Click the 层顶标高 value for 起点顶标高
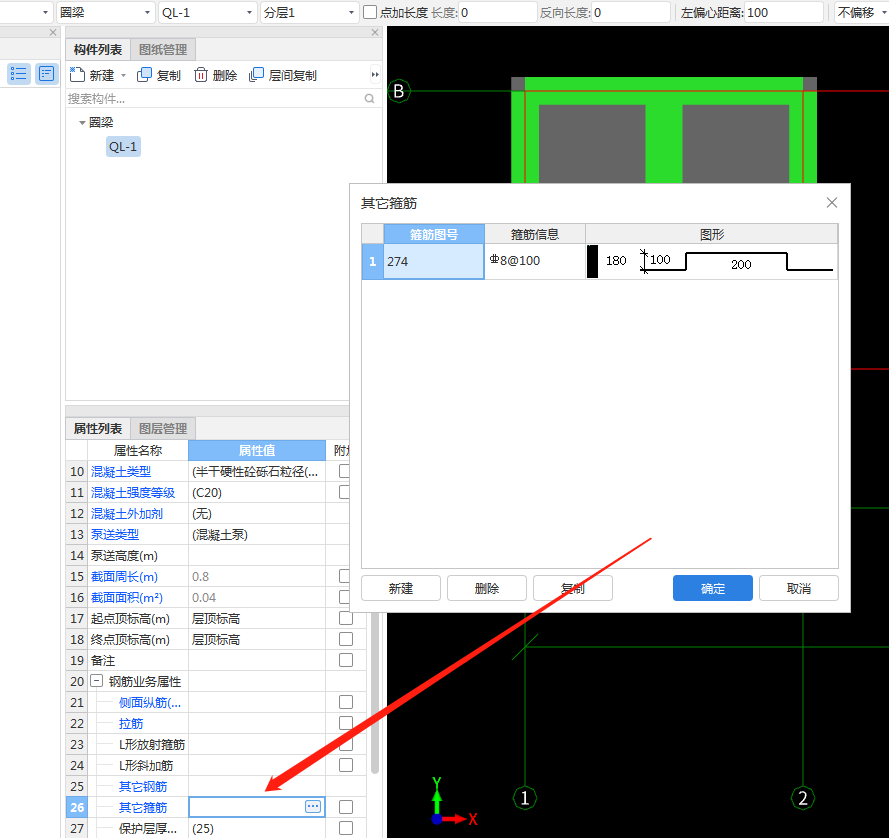 point(257,618)
